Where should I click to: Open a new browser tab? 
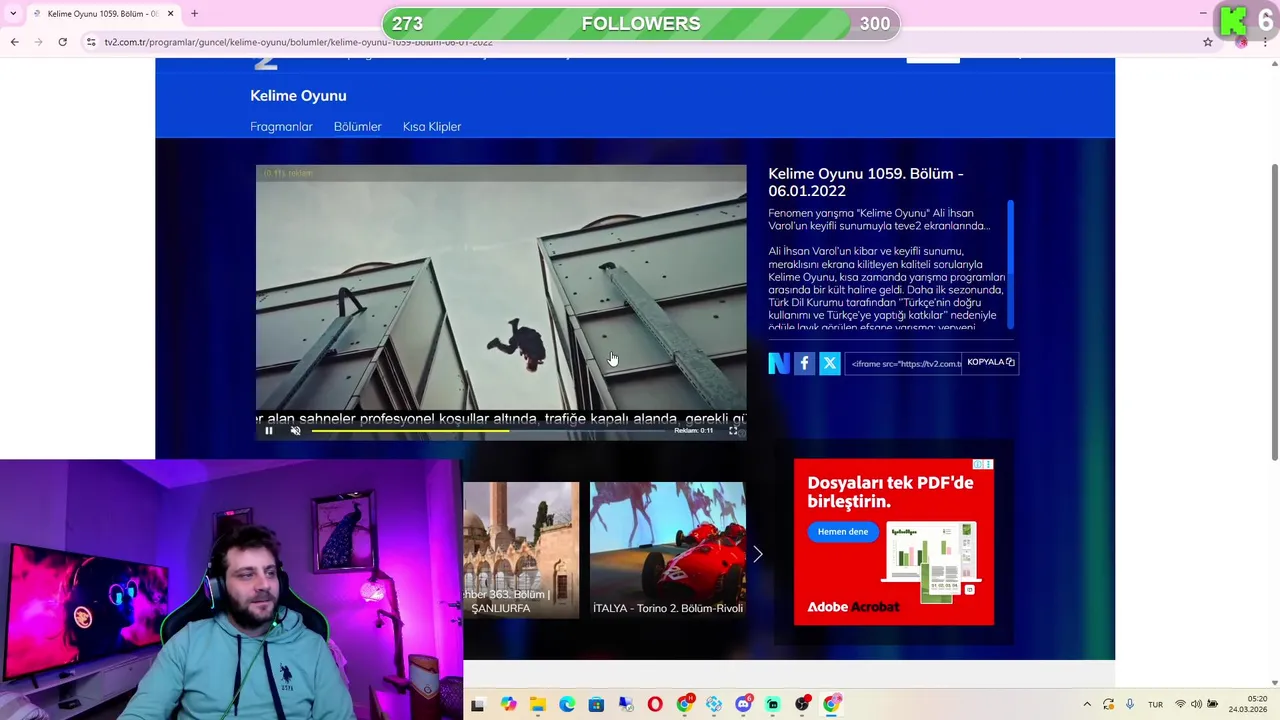pyautogui.click(x=194, y=14)
